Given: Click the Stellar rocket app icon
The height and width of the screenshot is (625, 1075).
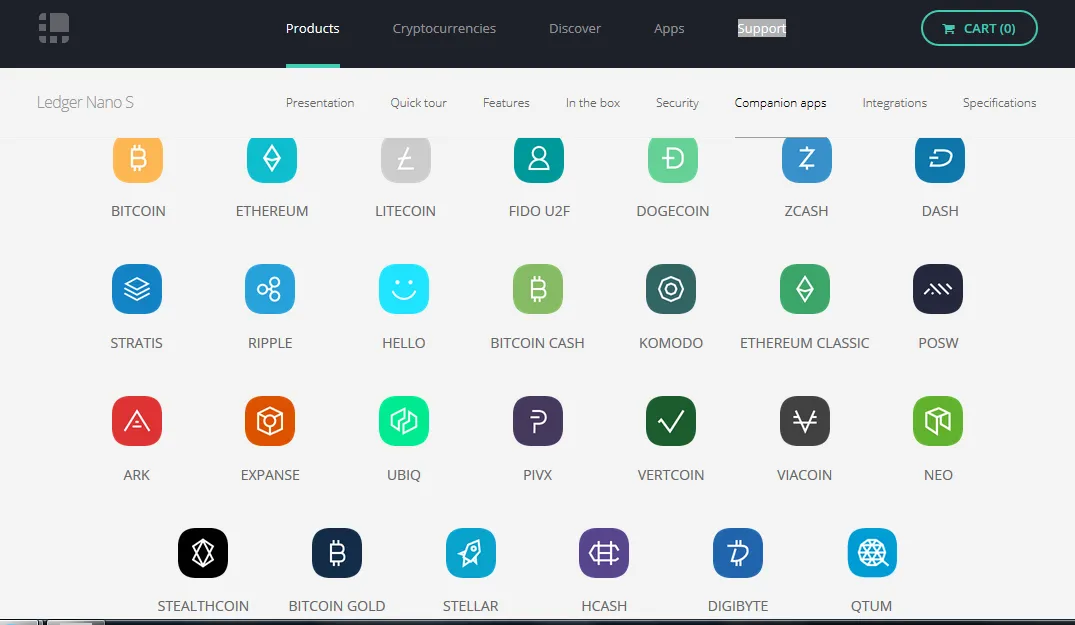Looking at the screenshot, I should point(470,553).
